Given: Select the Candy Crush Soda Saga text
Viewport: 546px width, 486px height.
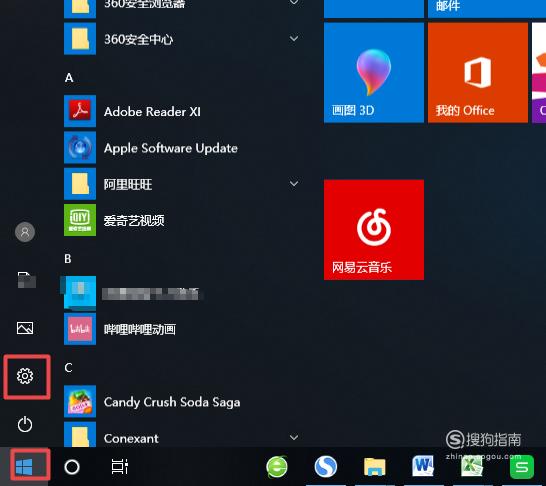Looking at the screenshot, I should 172,402.
